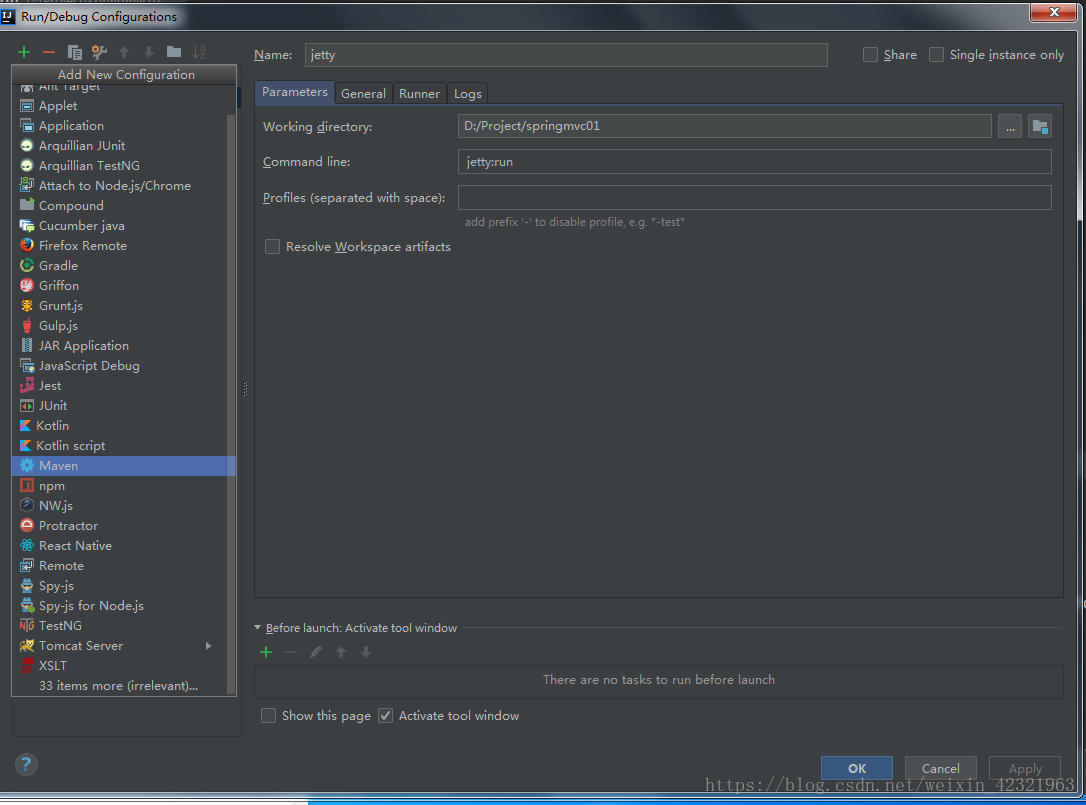Open Edit Defaults wrench icon
This screenshot has height=805, width=1086.
99,52
